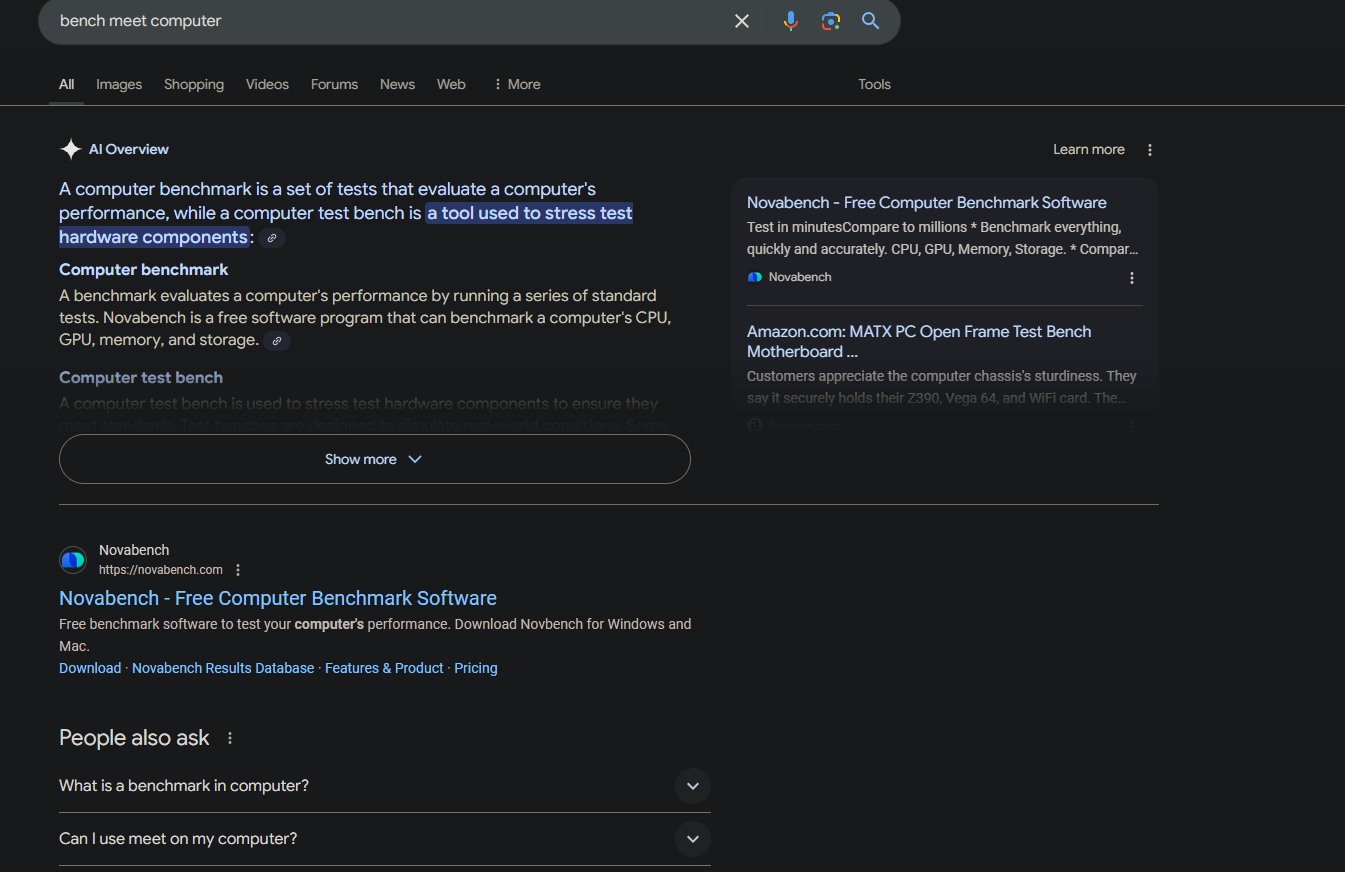Click the Learn more link
The image size is (1345, 872).
(x=1088, y=149)
